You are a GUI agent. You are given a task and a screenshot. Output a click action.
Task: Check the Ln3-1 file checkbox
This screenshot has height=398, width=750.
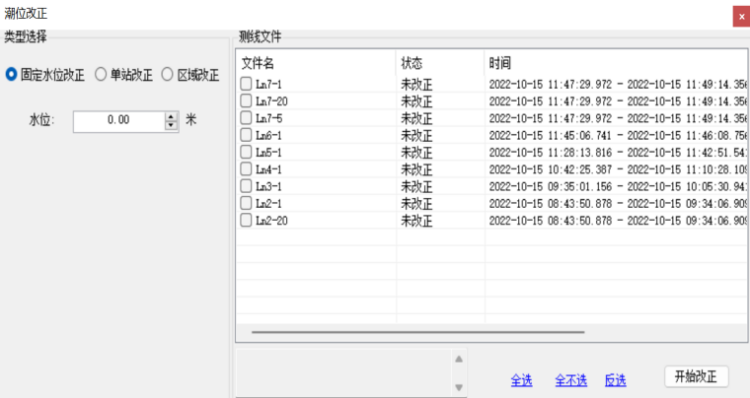(246, 186)
